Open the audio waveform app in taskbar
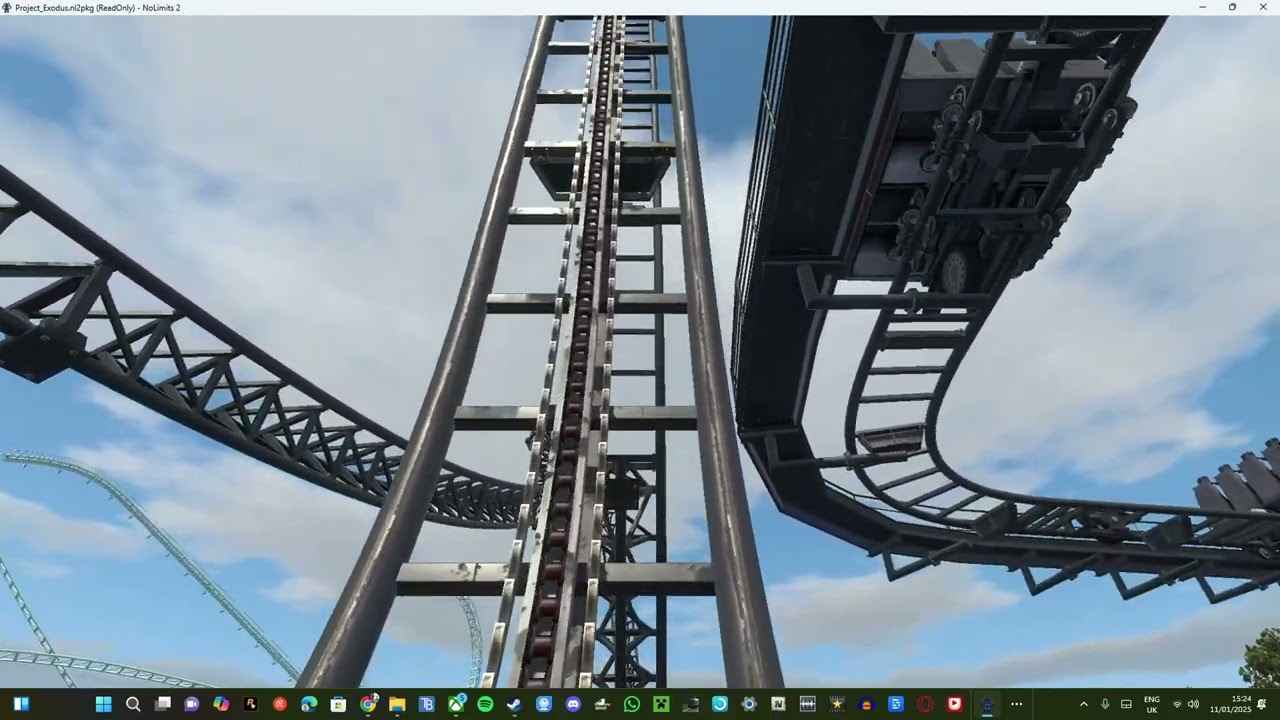The height and width of the screenshot is (720, 1280). pyautogui.click(x=808, y=704)
